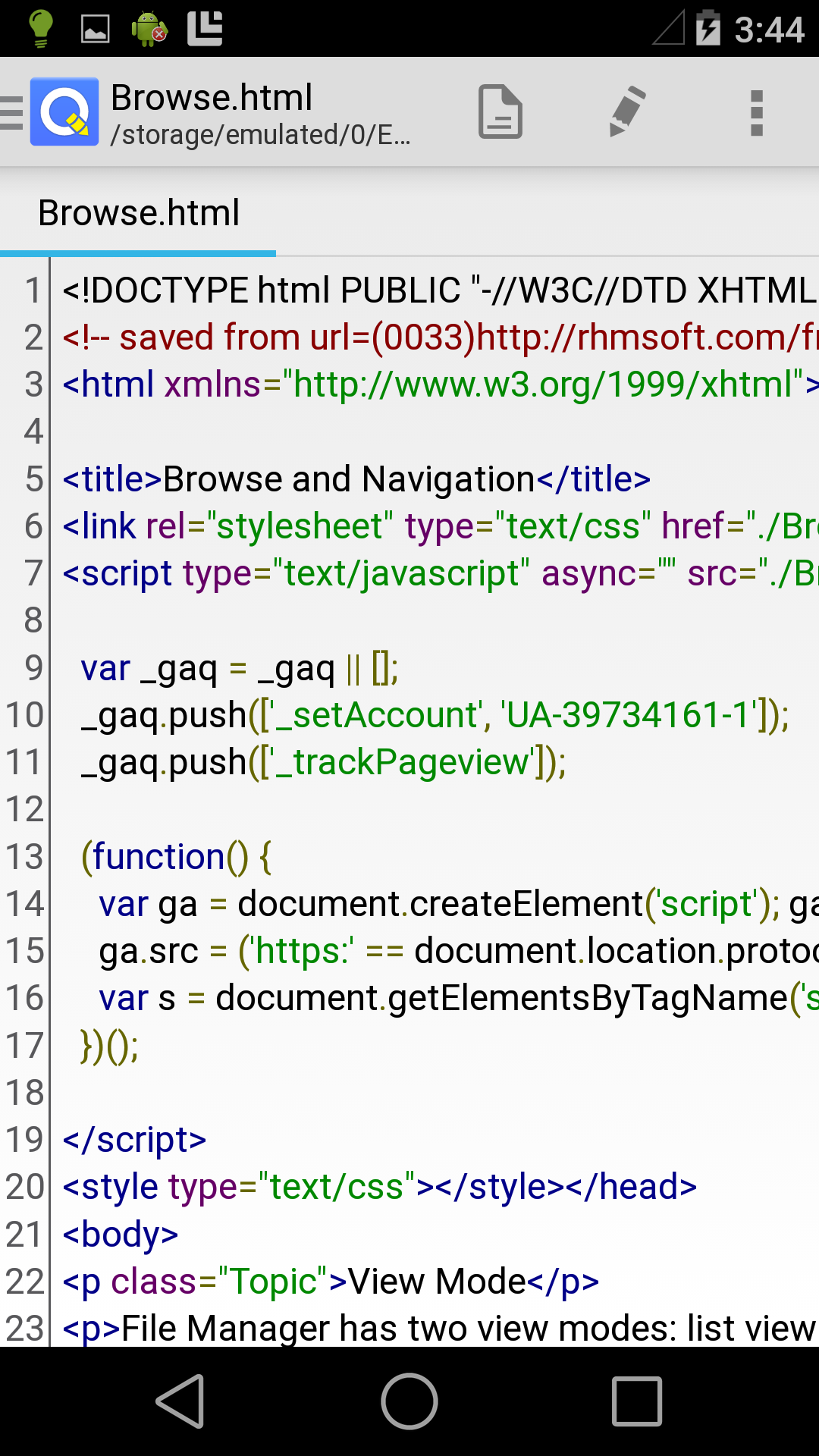Select the Browse.html tab
This screenshot has width=819, height=1456.
[139, 213]
